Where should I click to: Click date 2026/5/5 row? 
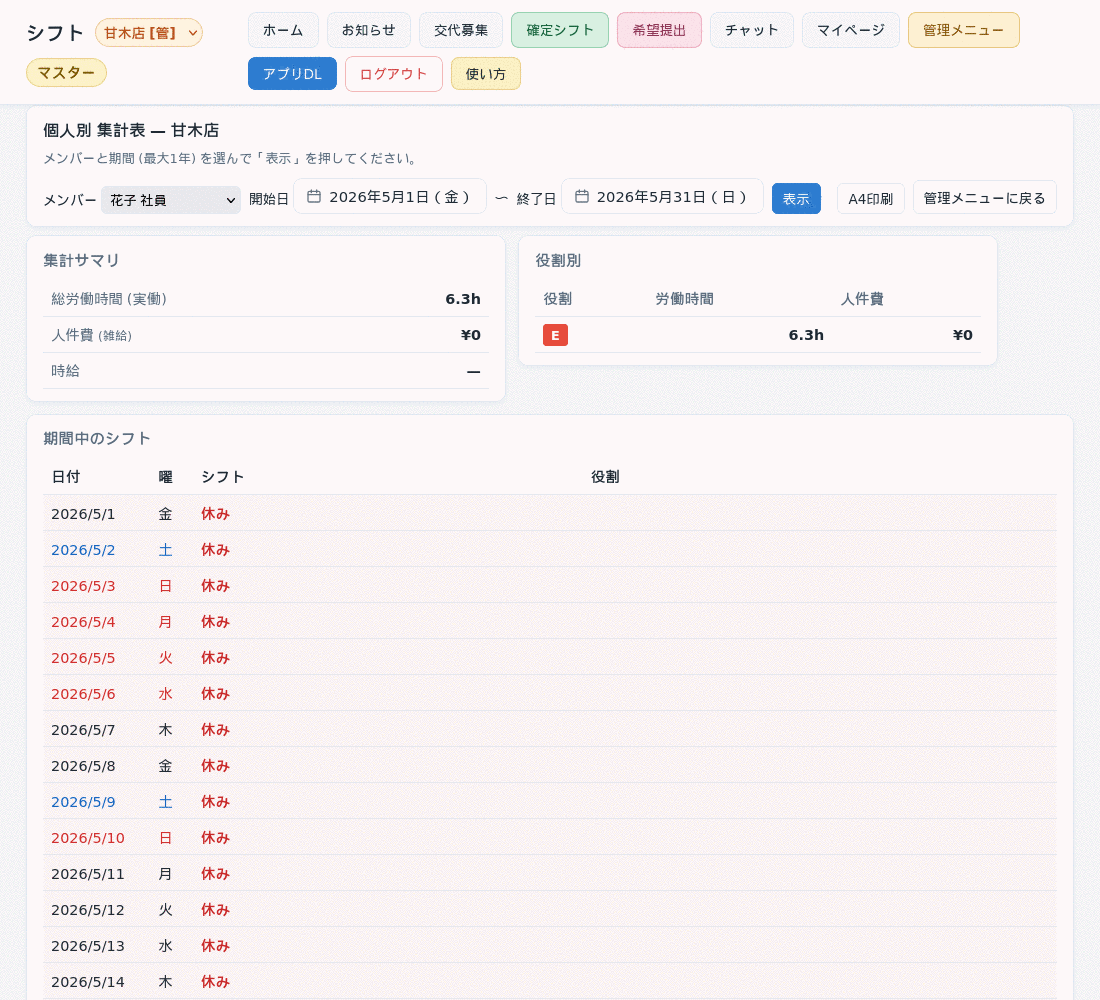[549, 658]
